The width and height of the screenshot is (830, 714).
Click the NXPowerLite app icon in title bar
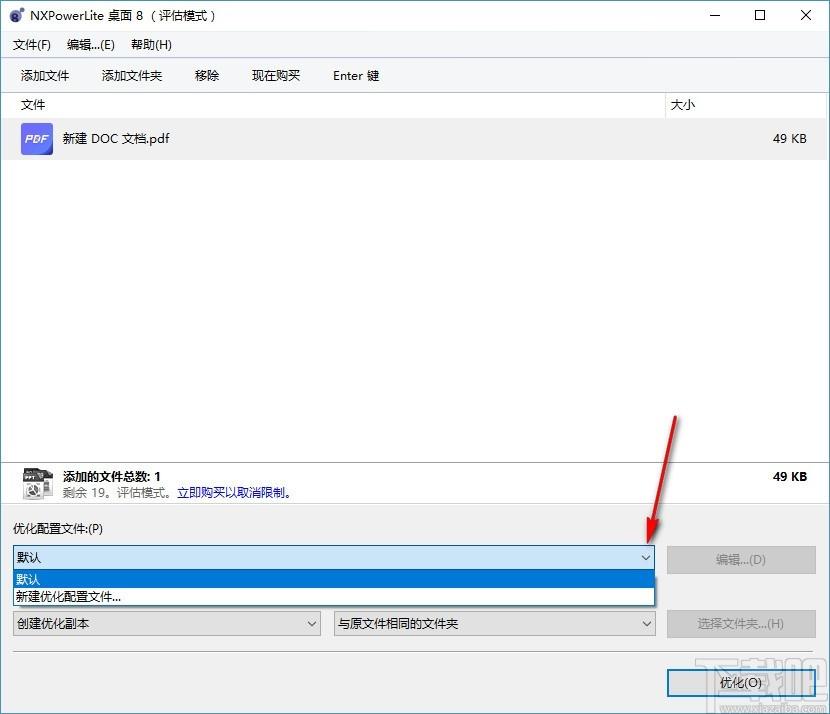16,15
